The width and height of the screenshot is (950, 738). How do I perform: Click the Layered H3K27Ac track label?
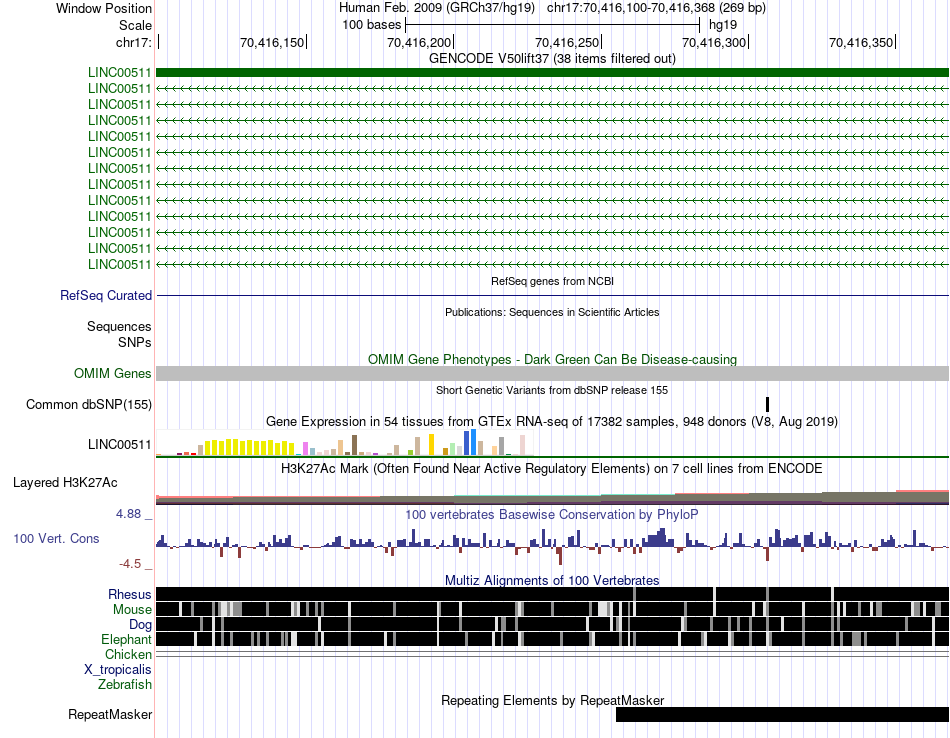coord(65,482)
